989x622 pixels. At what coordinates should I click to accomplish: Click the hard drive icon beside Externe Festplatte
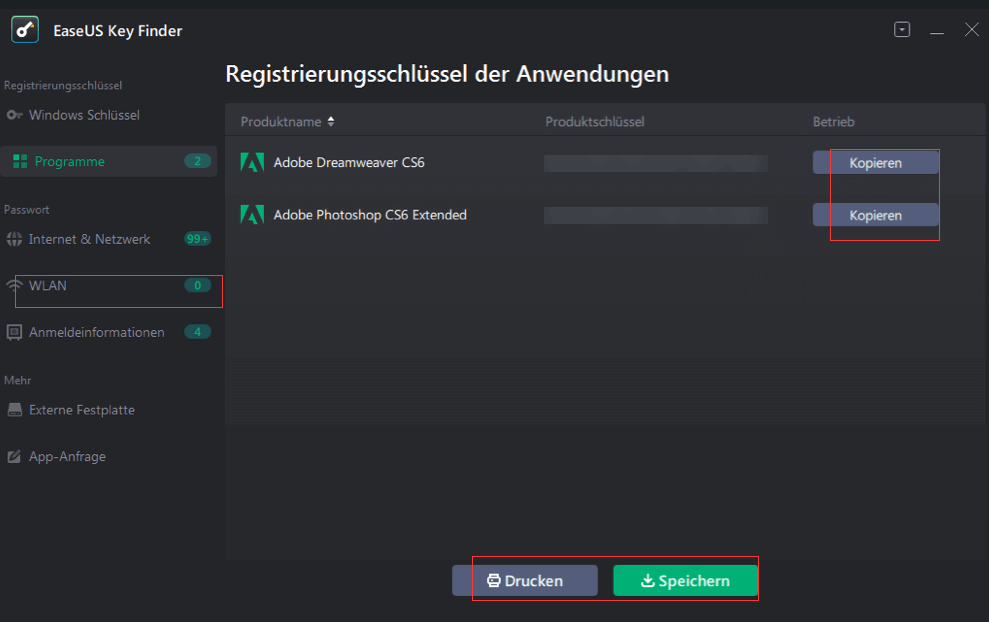[14, 410]
